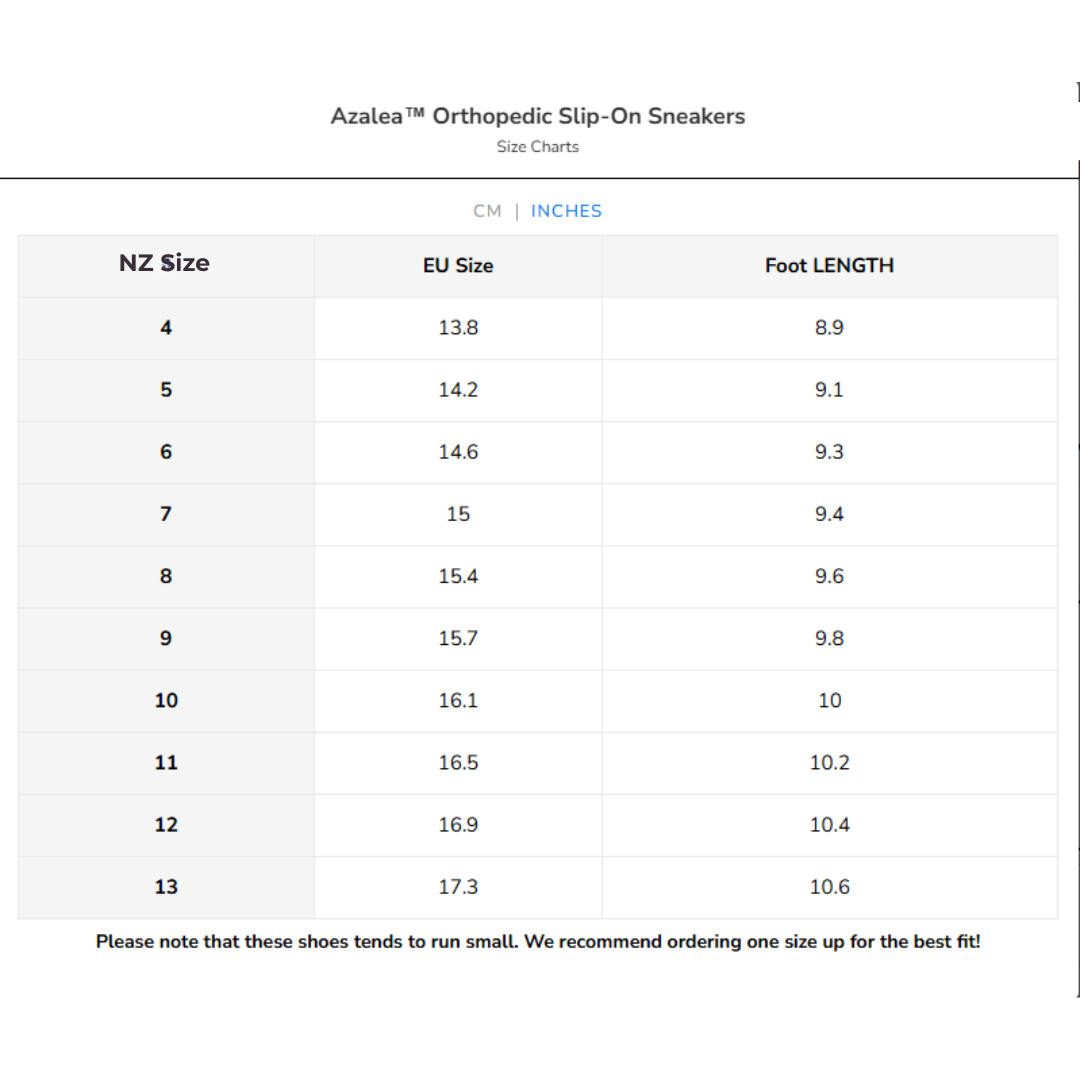The height and width of the screenshot is (1080, 1080).
Task: Click the Size Charts subtitle
Action: 538,147
